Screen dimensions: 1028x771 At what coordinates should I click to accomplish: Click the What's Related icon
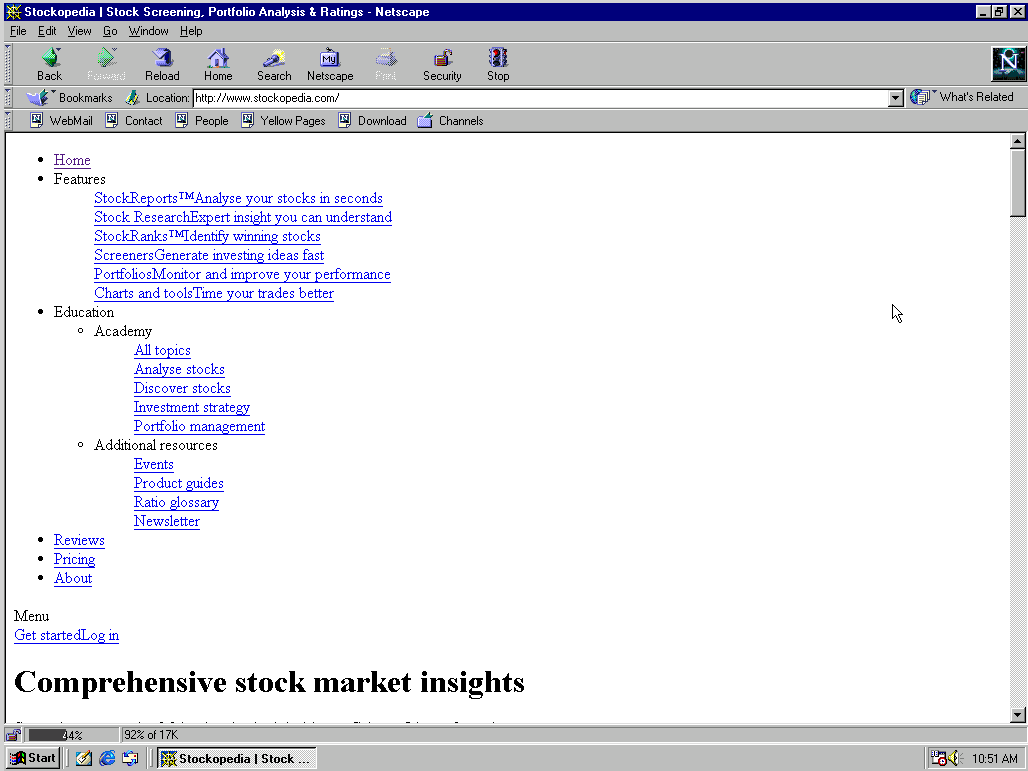[920, 97]
